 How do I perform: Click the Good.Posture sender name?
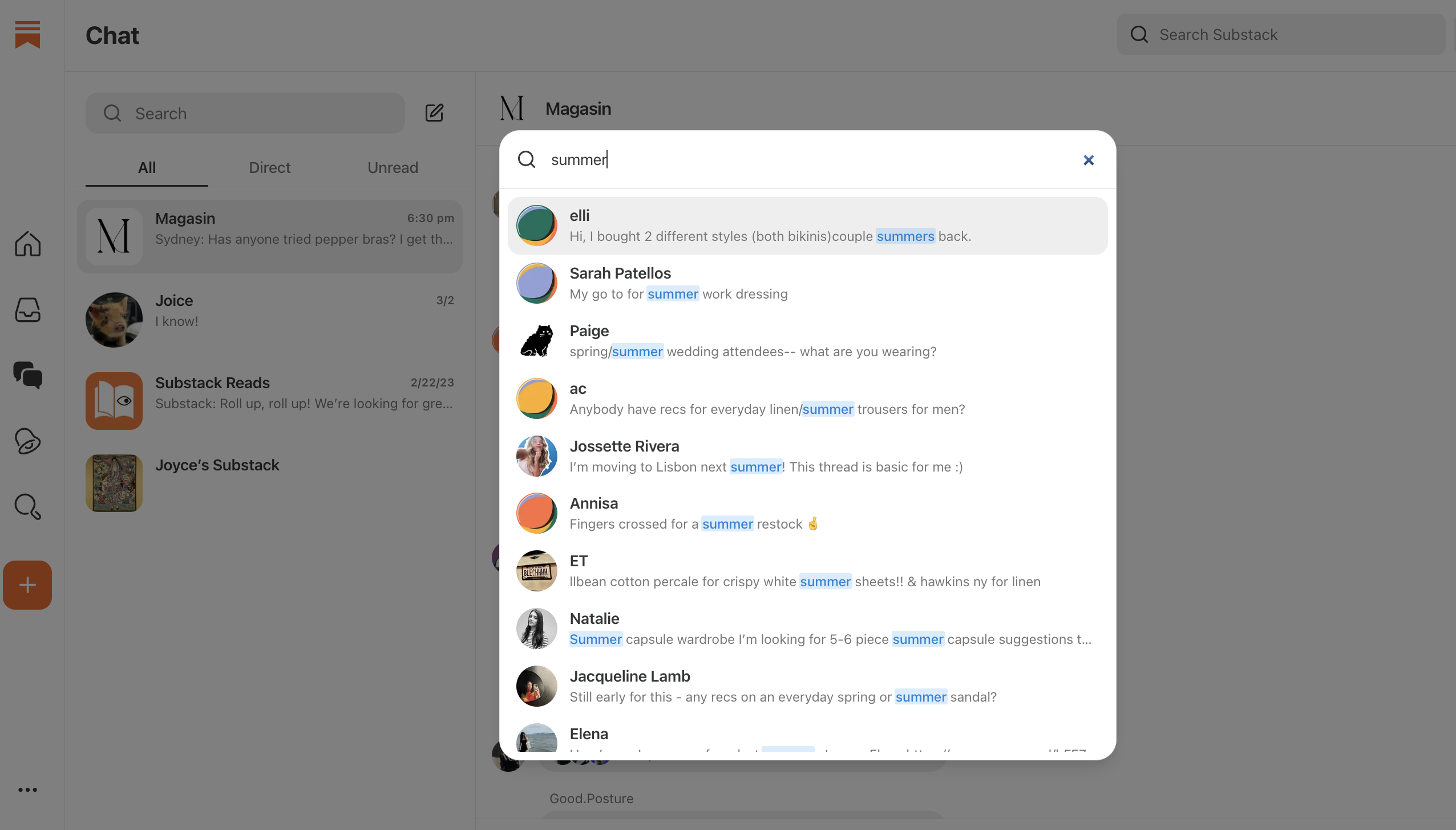point(591,798)
